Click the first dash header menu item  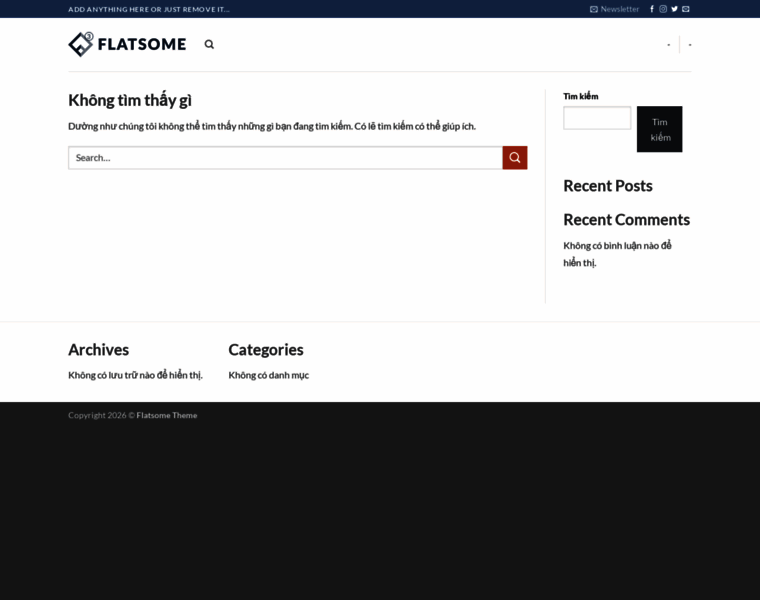point(669,45)
